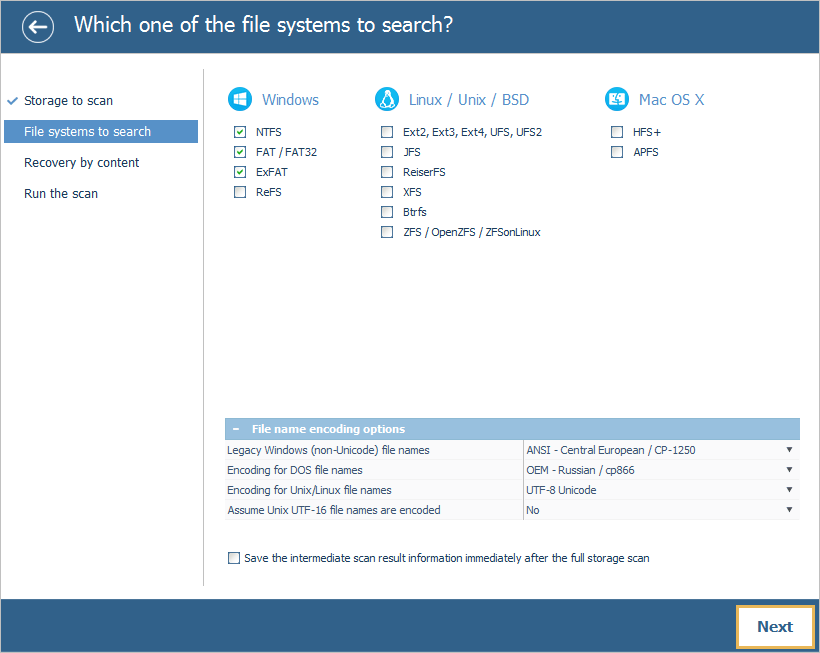Change the DOS file names encoding

click(789, 469)
